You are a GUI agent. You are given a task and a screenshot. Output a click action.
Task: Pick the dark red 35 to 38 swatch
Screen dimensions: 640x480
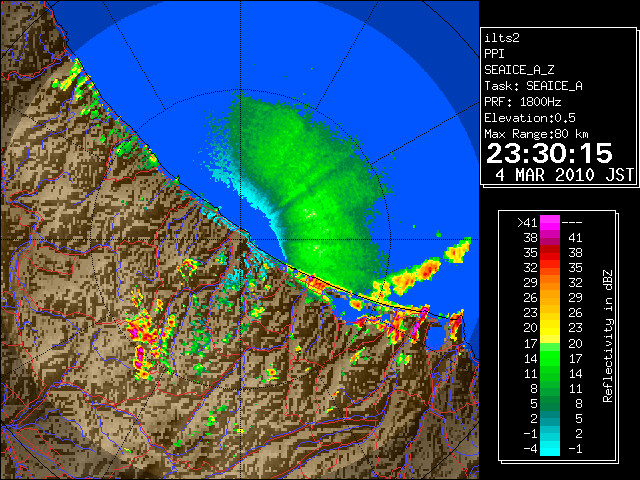[x=550, y=253]
